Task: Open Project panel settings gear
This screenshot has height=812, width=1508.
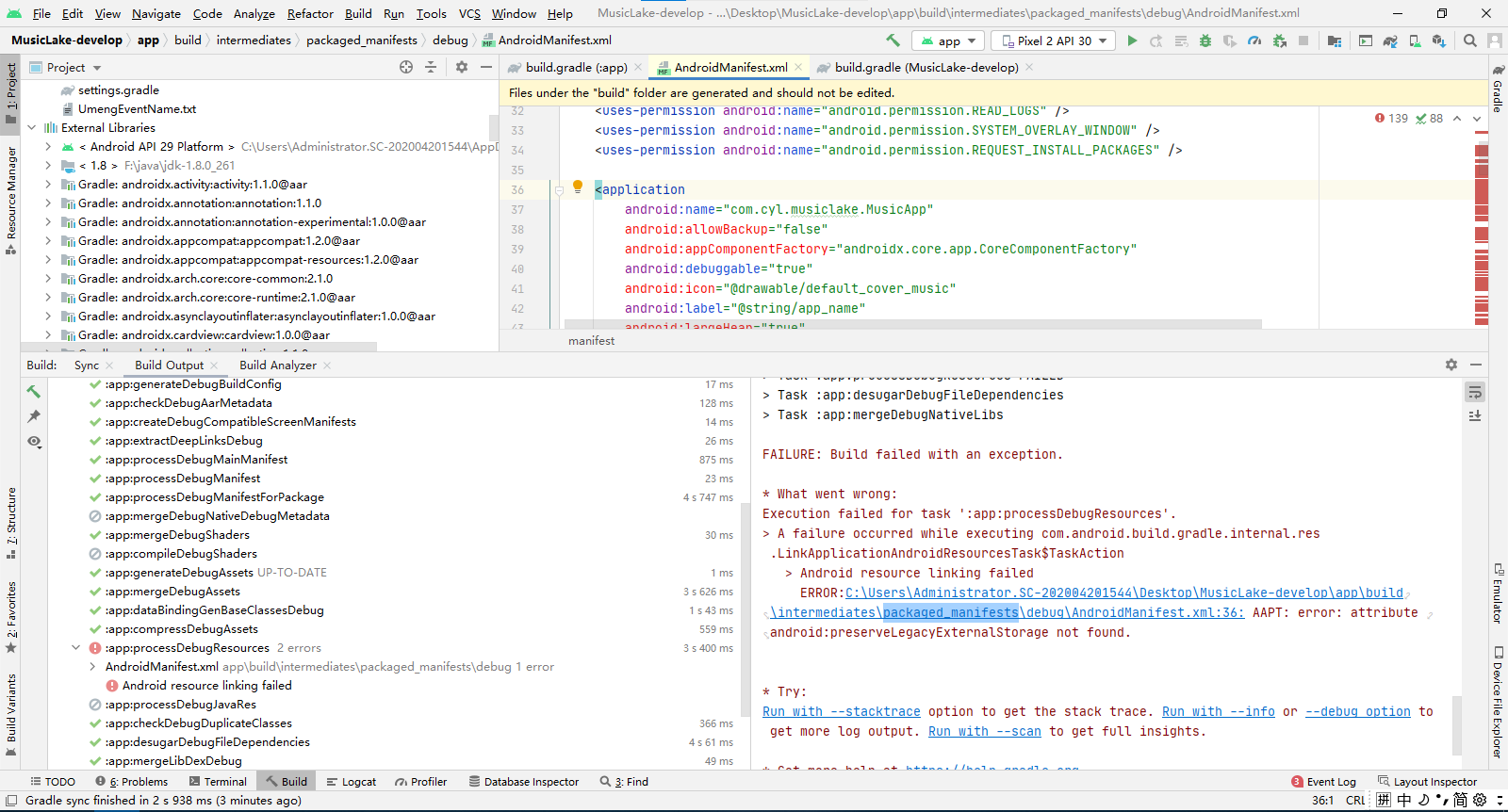Action: click(x=462, y=67)
